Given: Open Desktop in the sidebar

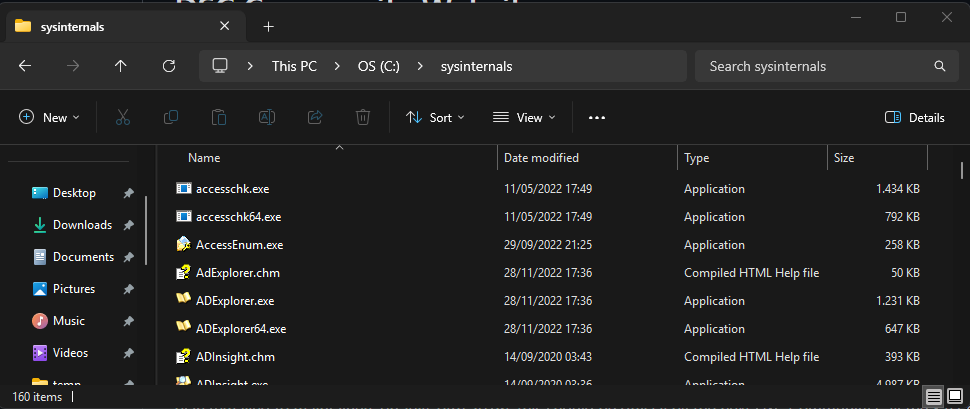Looking at the screenshot, I should point(74,193).
